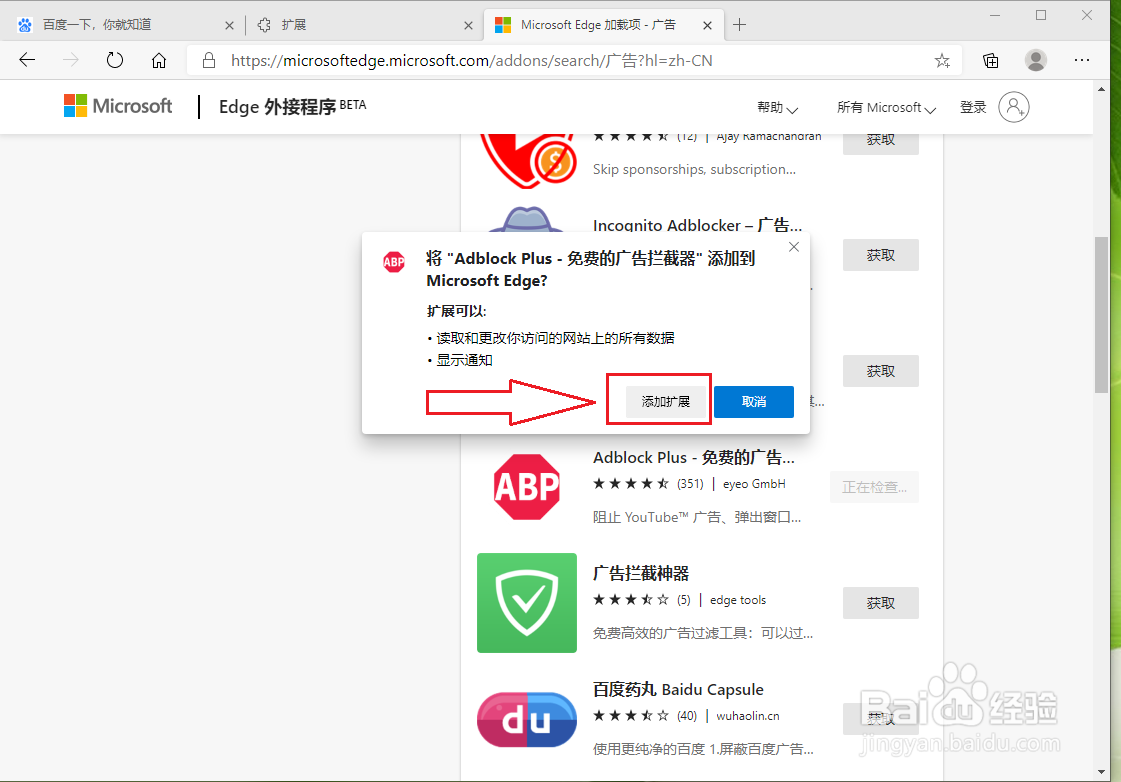Open the Edge settings and more menu
Image resolution: width=1121 pixels, height=782 pixels.
tap(1082, 61)
